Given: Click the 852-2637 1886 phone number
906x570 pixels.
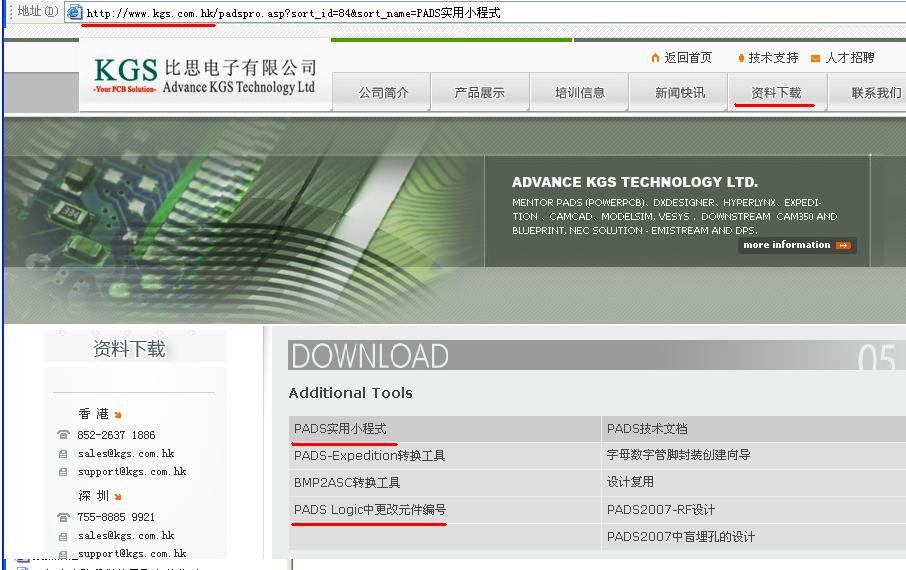Looking at the screenshot, I should 116,435.
